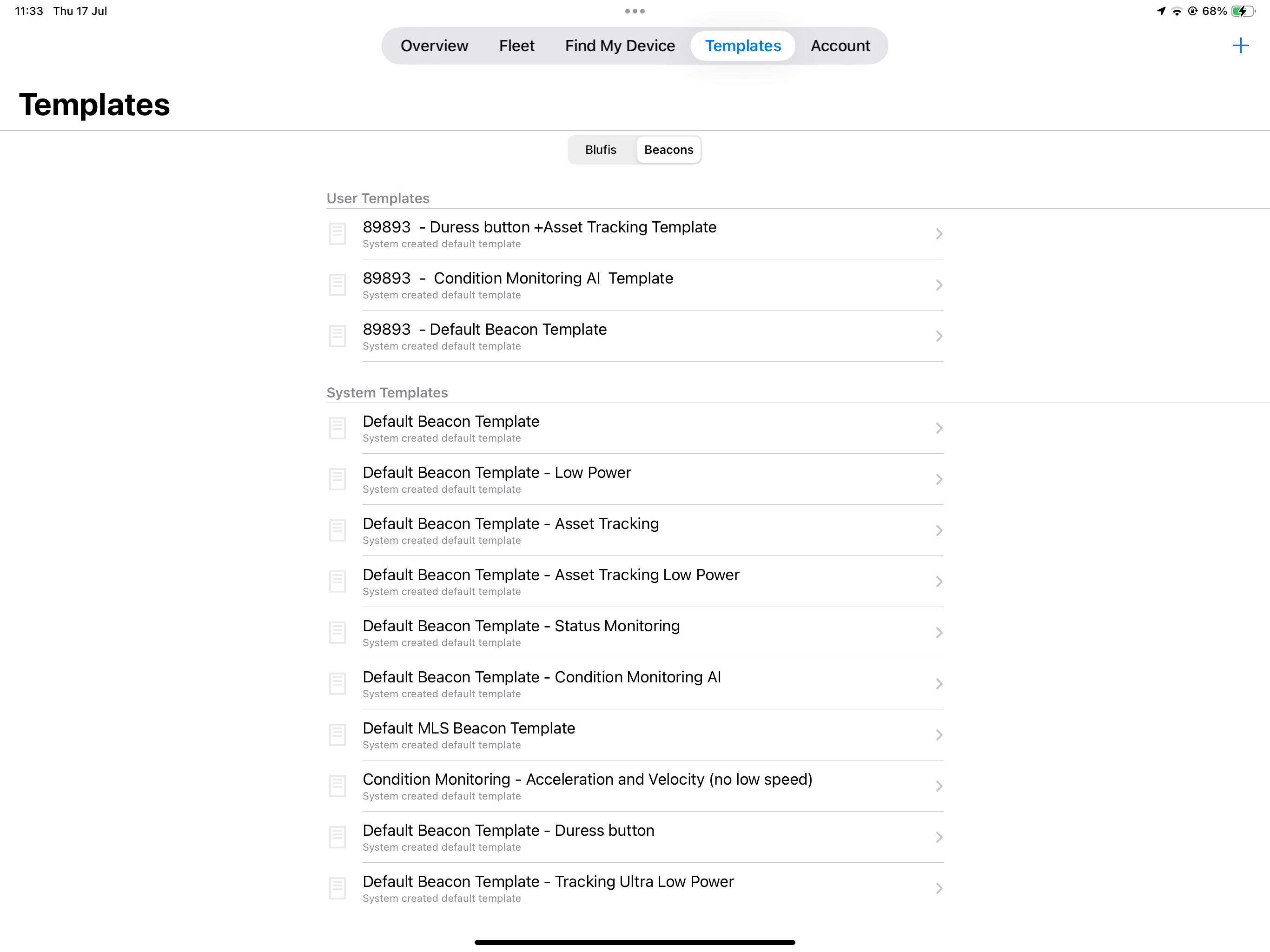
Task: Click document icon beside Default Condition Monitoring AI
Action: click(337, 683)
